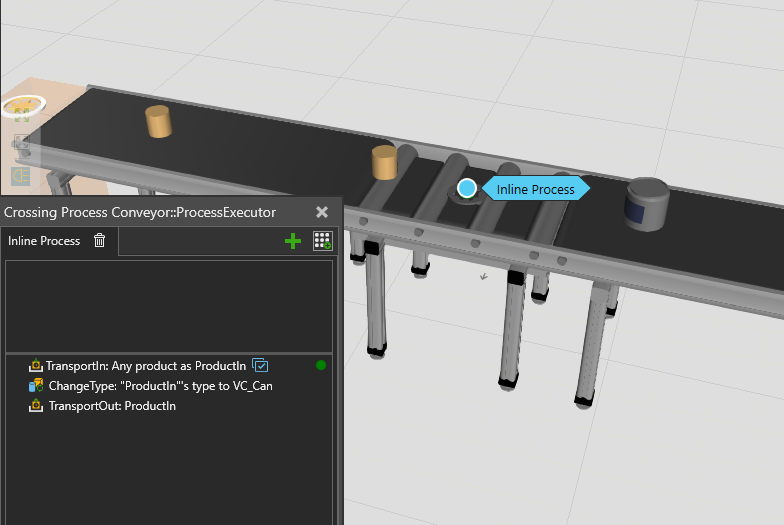
Task: Click the green status dot on TransportIn
Action: click(321, 366)
